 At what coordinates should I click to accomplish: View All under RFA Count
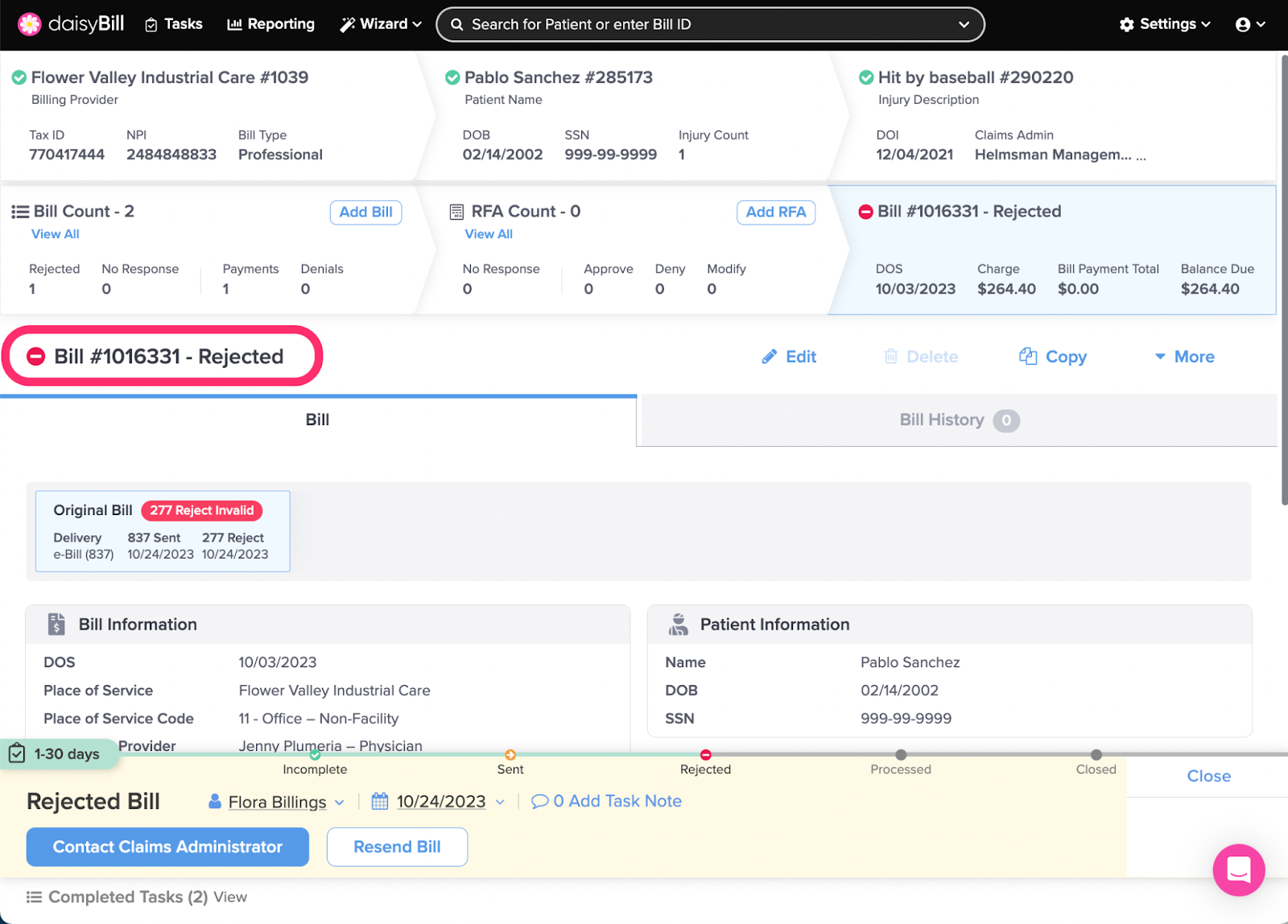tap(489, 234)
